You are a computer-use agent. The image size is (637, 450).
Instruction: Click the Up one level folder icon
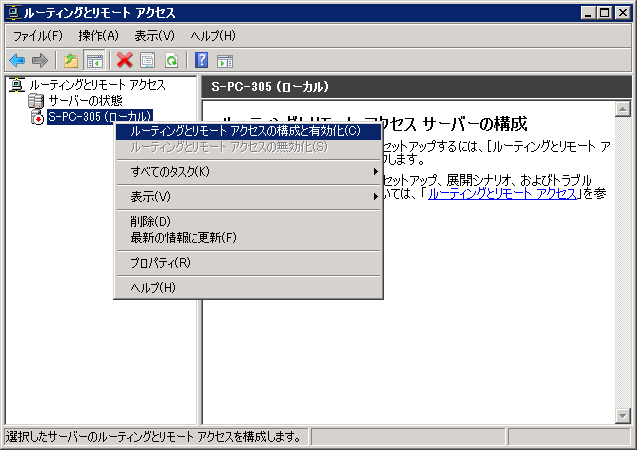(70, 60)
